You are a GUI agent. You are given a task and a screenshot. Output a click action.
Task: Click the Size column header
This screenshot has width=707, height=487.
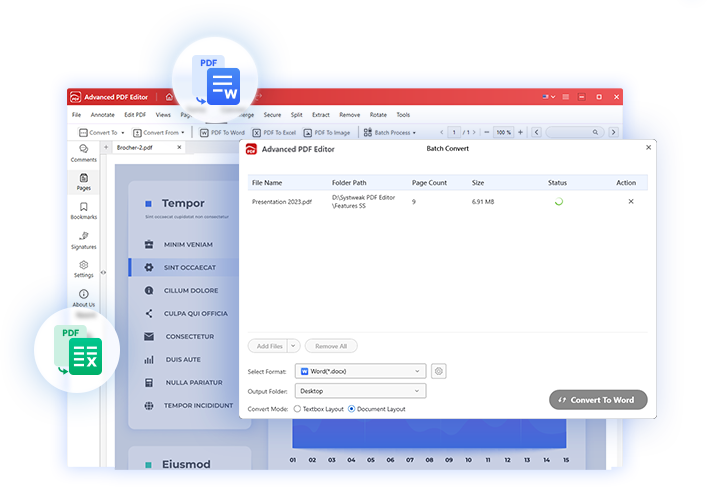tap(478, 183)
